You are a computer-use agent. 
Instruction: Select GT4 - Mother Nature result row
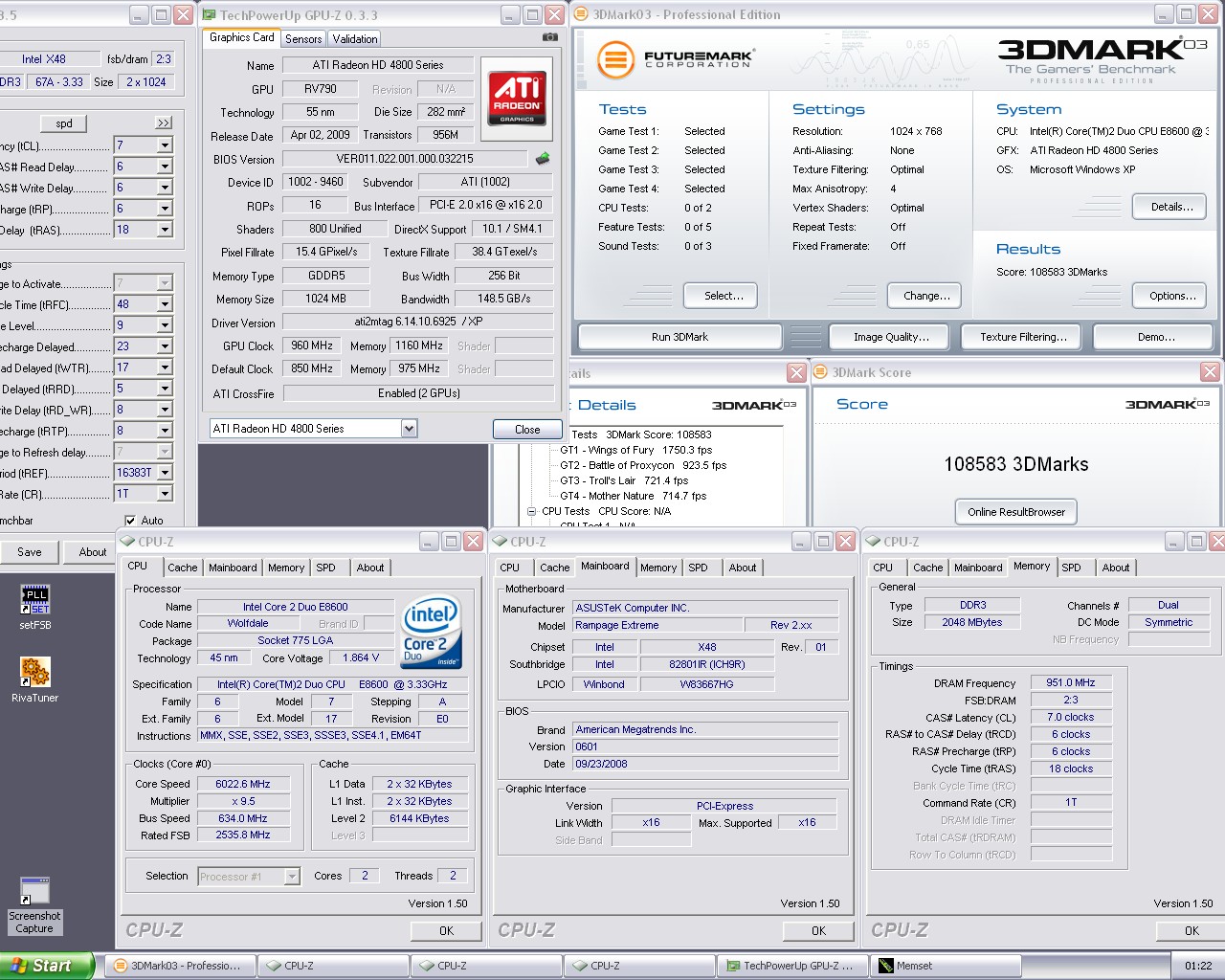point(634,496)
